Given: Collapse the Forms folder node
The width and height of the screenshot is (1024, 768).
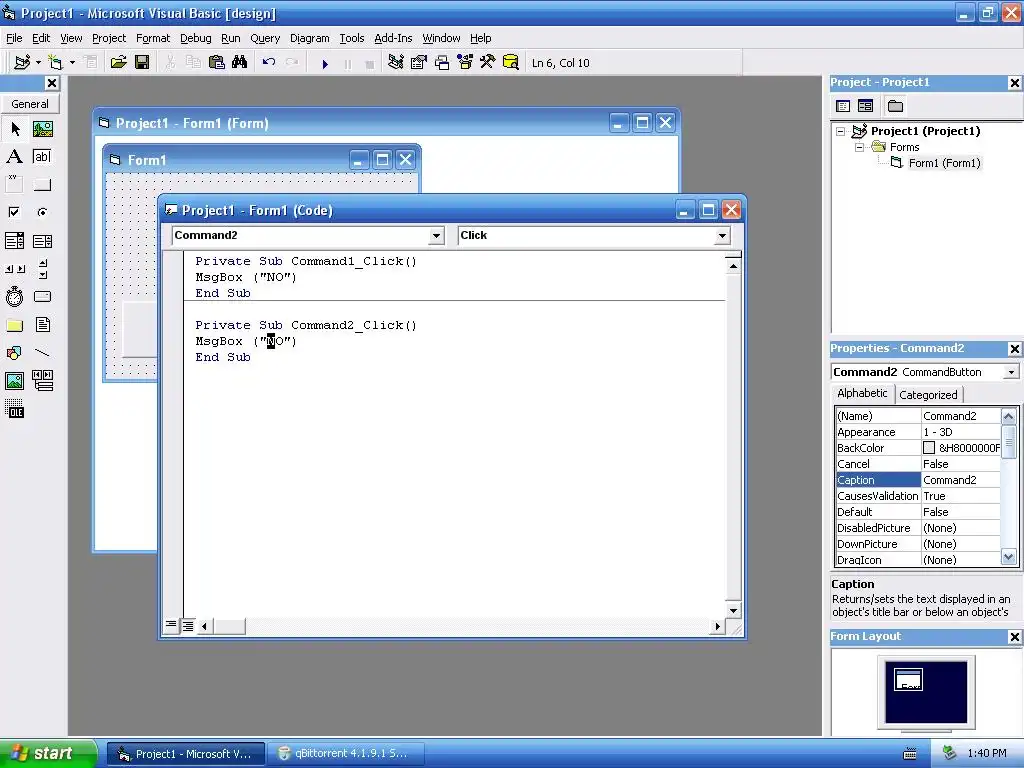Looking at the screenshot, I should click(x=859, y=148).
